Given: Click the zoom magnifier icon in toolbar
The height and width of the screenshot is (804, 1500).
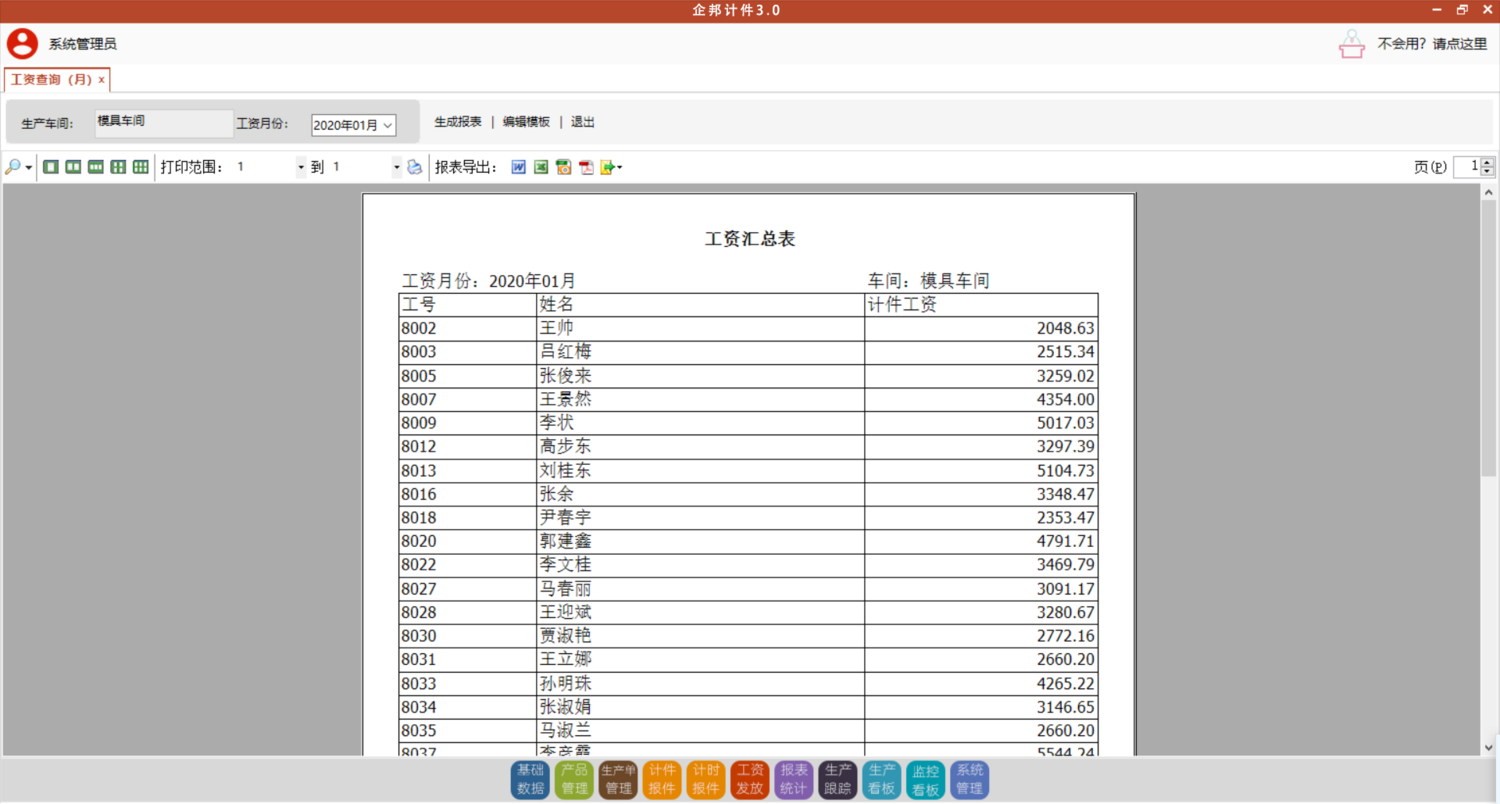Looking at the screenshot, I should [13, 167].
